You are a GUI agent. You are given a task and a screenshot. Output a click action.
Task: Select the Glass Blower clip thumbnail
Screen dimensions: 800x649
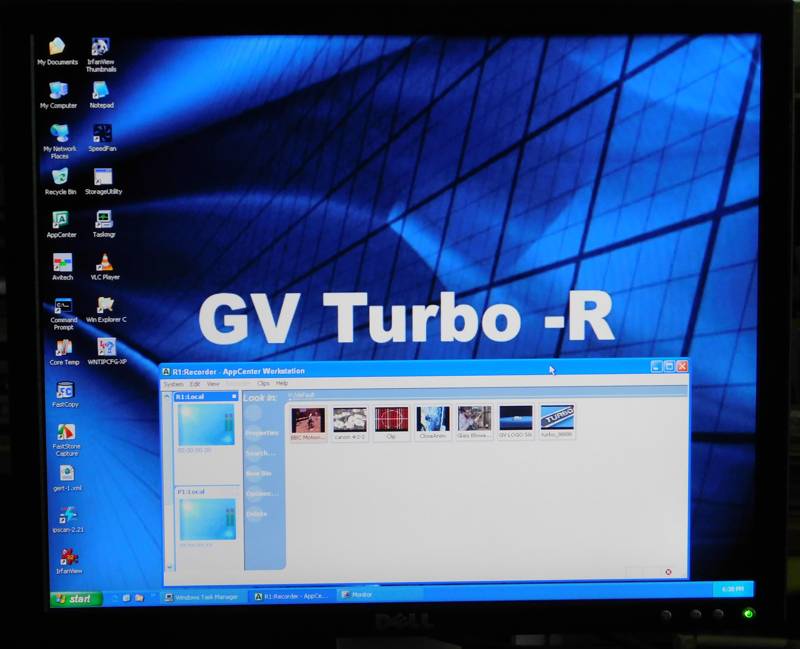coord(474,422)
